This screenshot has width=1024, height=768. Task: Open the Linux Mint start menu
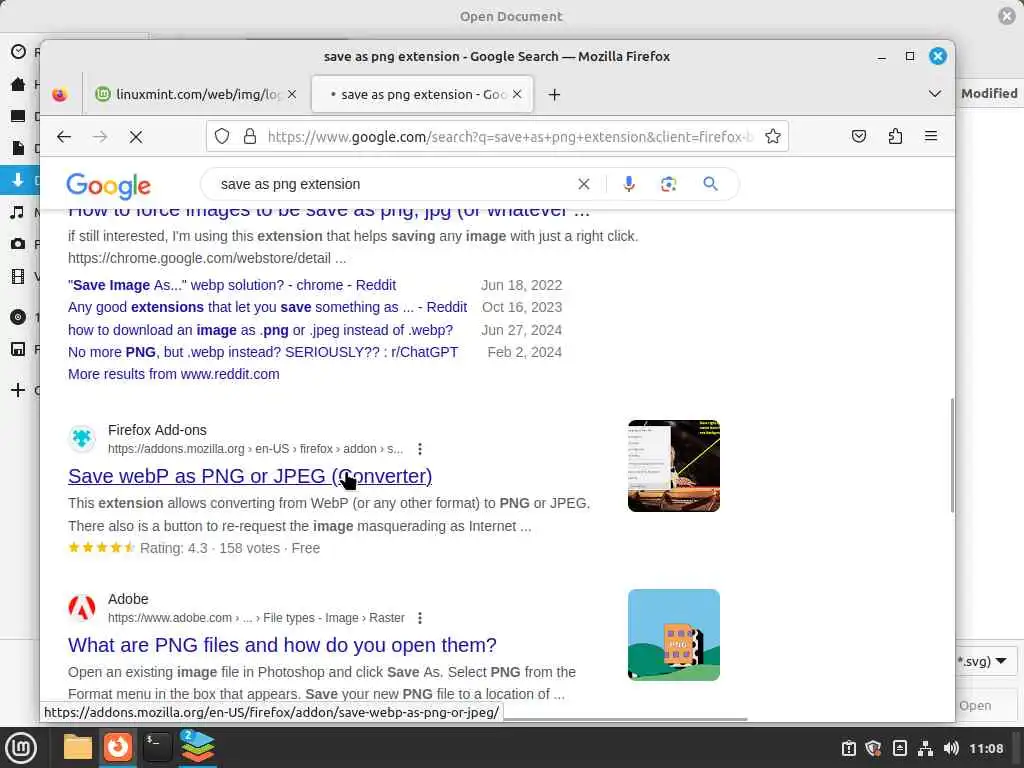point(22,748)
